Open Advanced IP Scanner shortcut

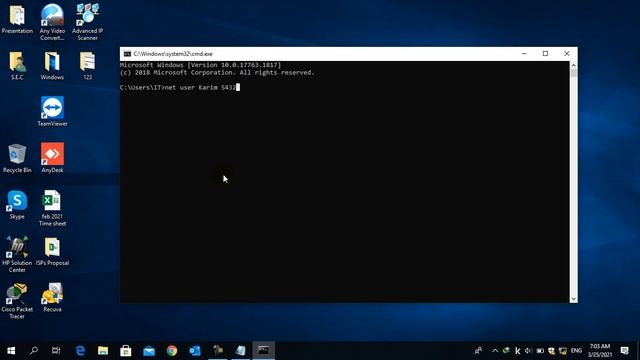pos(87,22)
